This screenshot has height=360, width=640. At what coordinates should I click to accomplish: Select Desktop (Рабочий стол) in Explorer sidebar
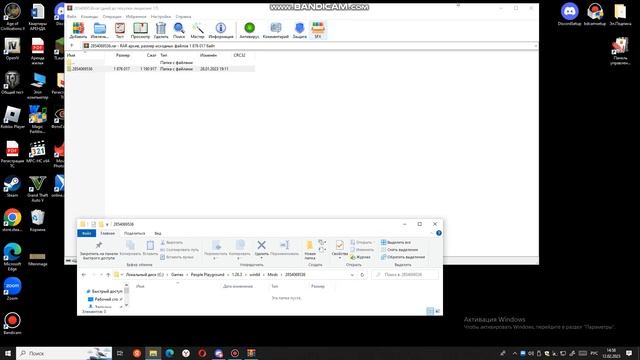click(x=105, y=299)
